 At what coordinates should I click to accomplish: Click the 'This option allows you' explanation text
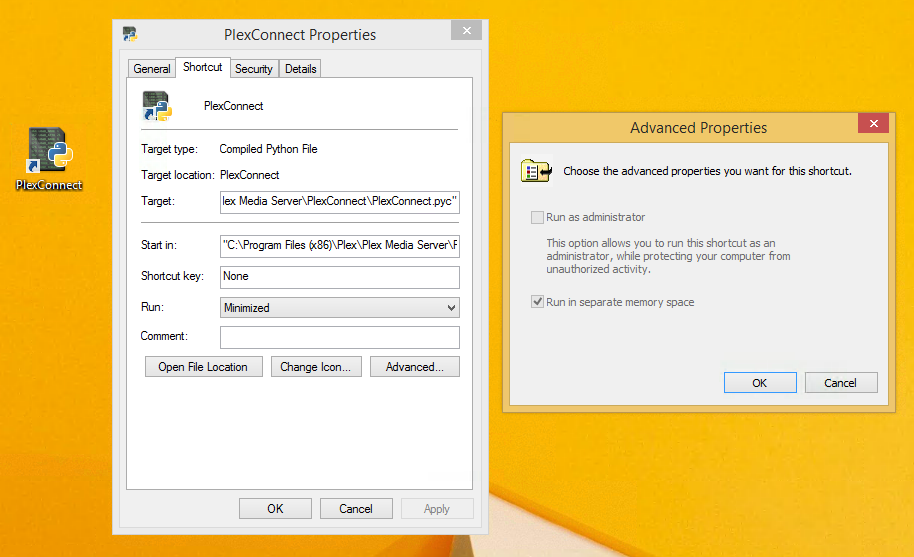(x=668, y=256)
